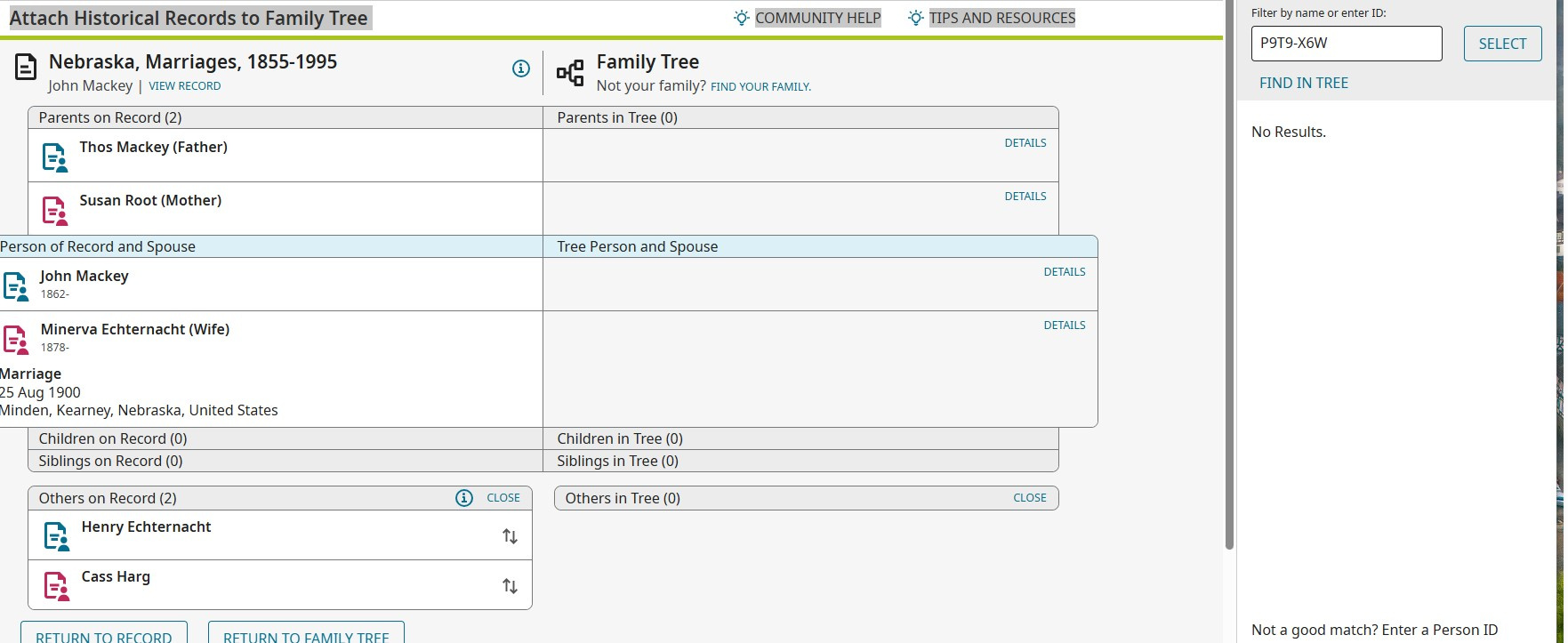Screen dimensions: 1568x643
Task: Select Henry Echternacht name
Action: [x=147, y=526]
